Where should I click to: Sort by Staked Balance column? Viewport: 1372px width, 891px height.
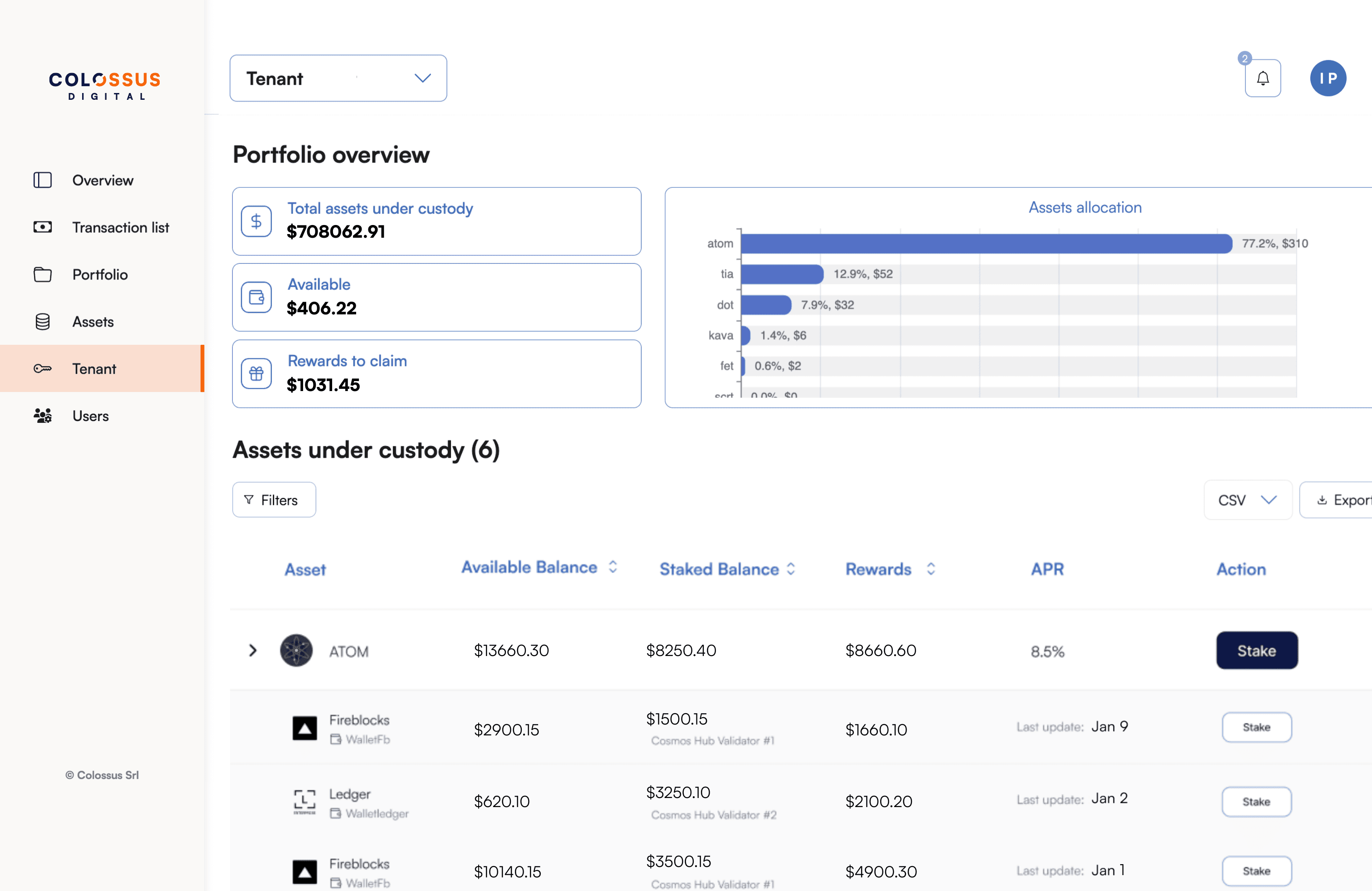(791, 569)
